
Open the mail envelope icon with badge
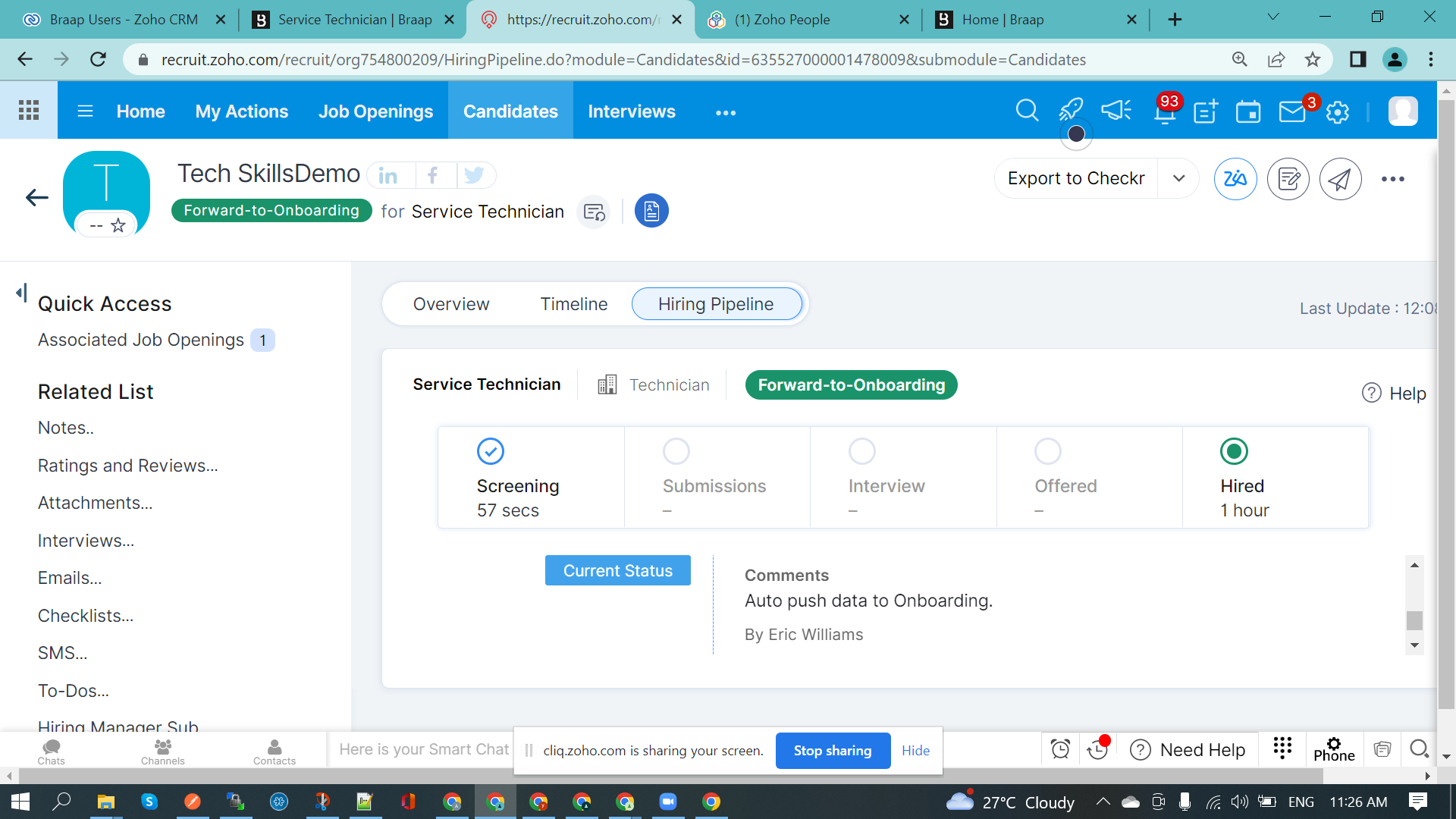coord(1292,112)
